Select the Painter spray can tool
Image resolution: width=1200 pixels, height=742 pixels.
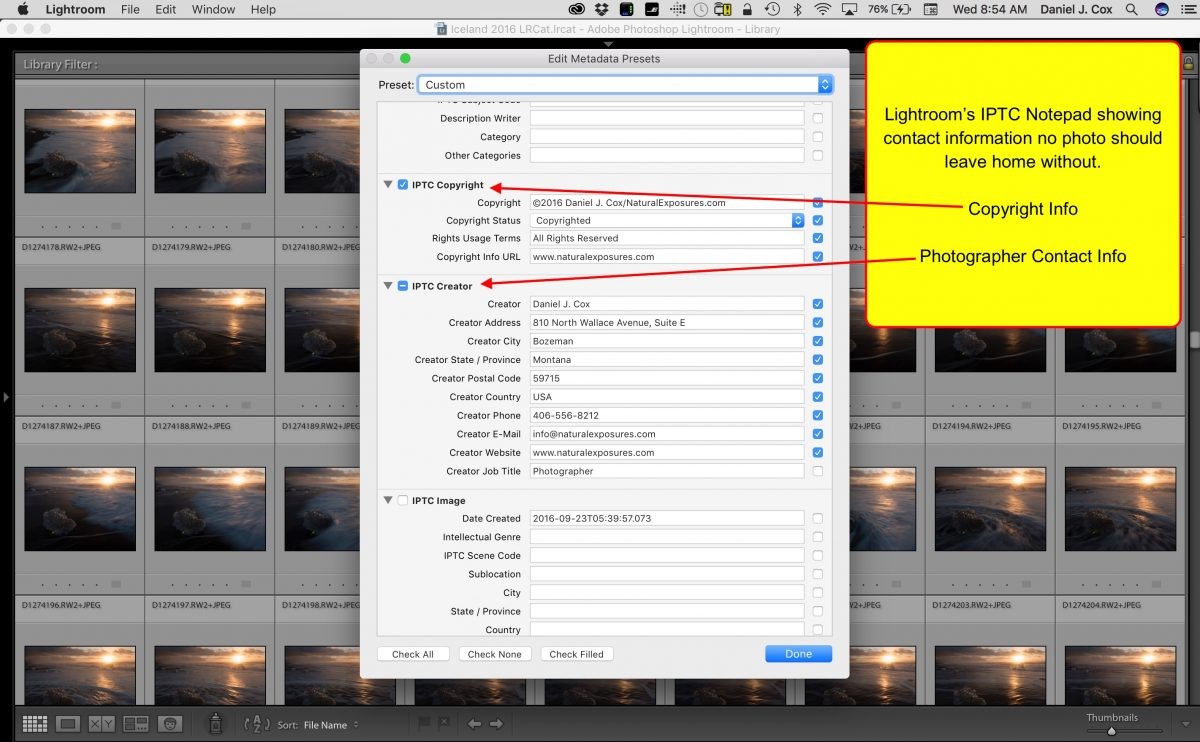pyautogui.click(x=215, y=723)
